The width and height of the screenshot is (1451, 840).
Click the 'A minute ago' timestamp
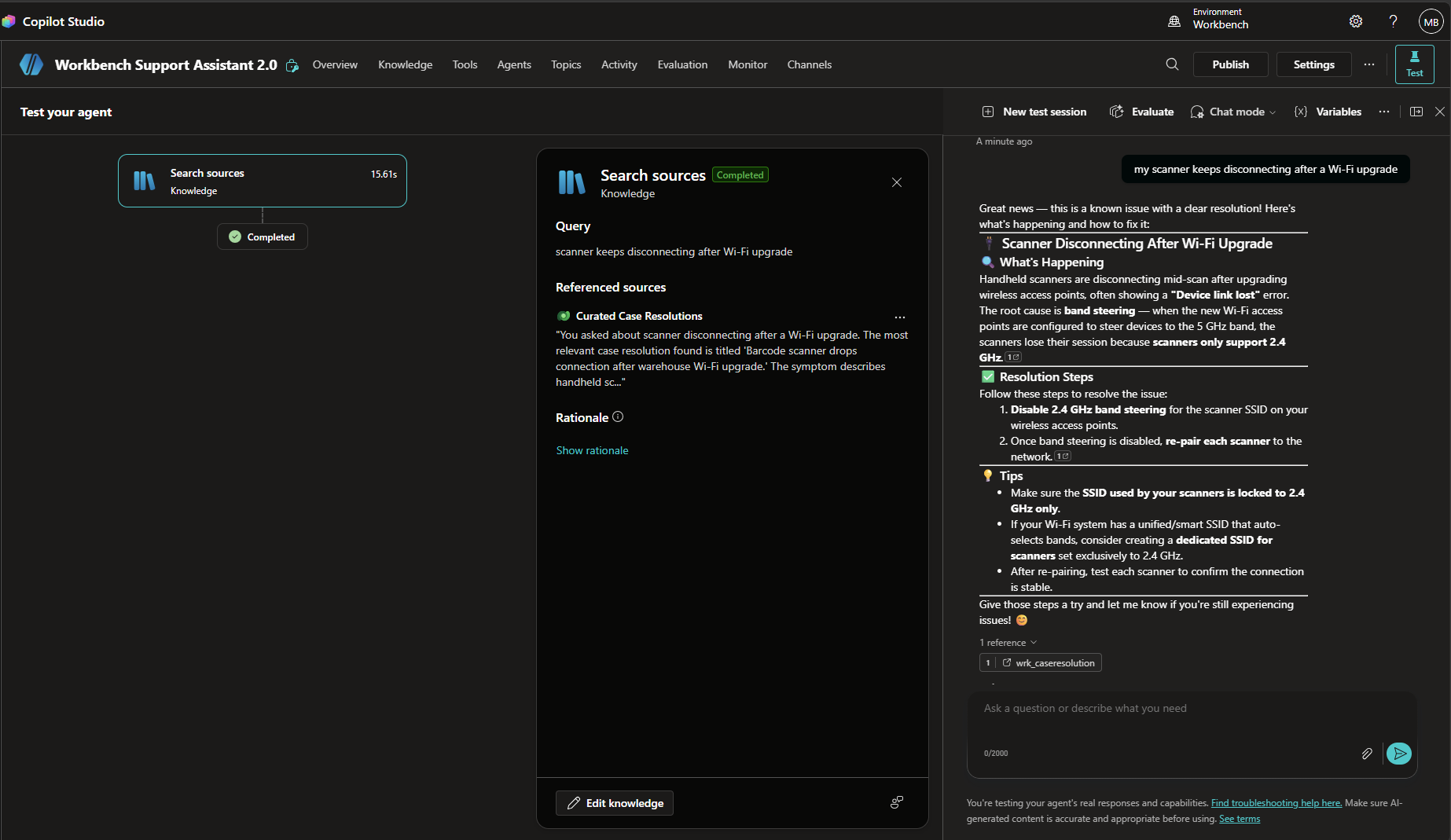point(1004,141)
